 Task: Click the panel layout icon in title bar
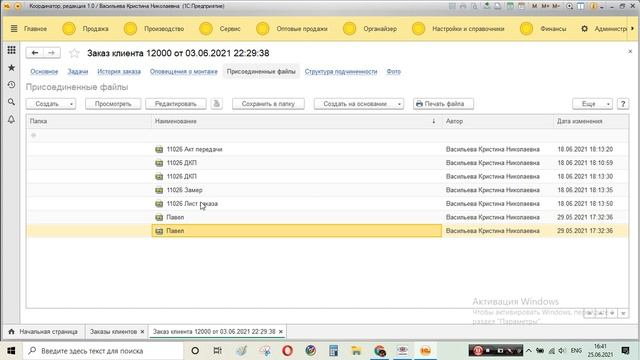[x=581, y=6]
